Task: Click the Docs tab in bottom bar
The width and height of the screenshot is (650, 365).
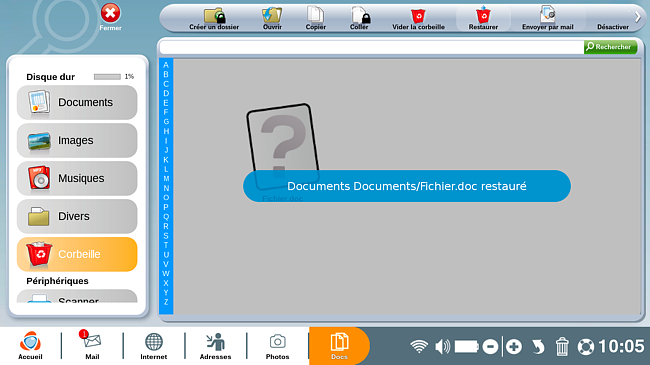Action: (339, 346)
